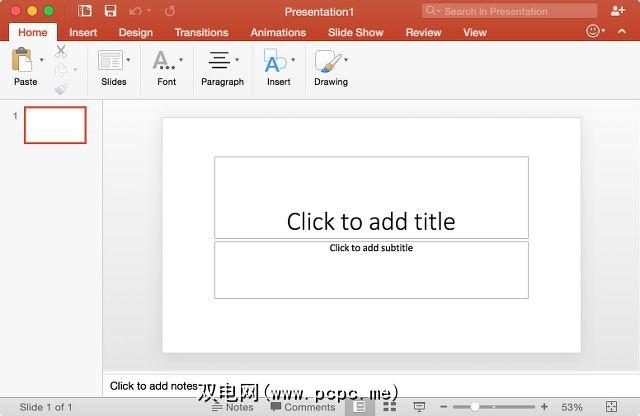
Task: Open the Comments button in status bar
Action: (302, 407)
